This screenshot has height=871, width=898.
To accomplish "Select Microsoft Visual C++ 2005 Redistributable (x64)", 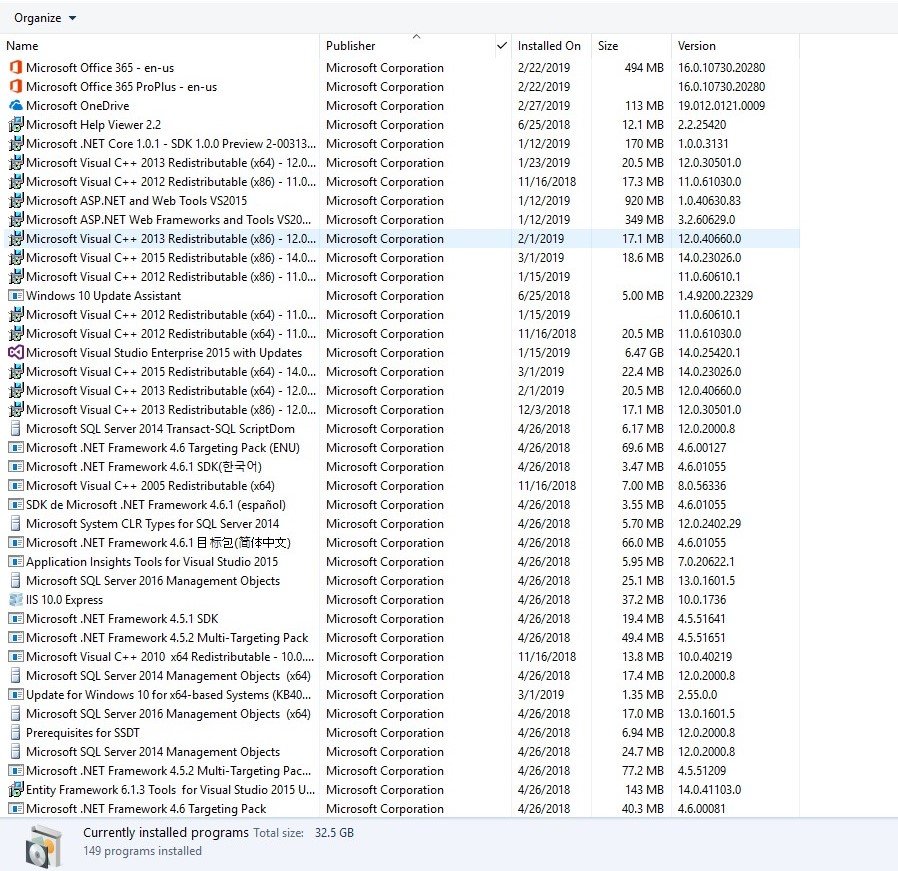I will 150,486.
